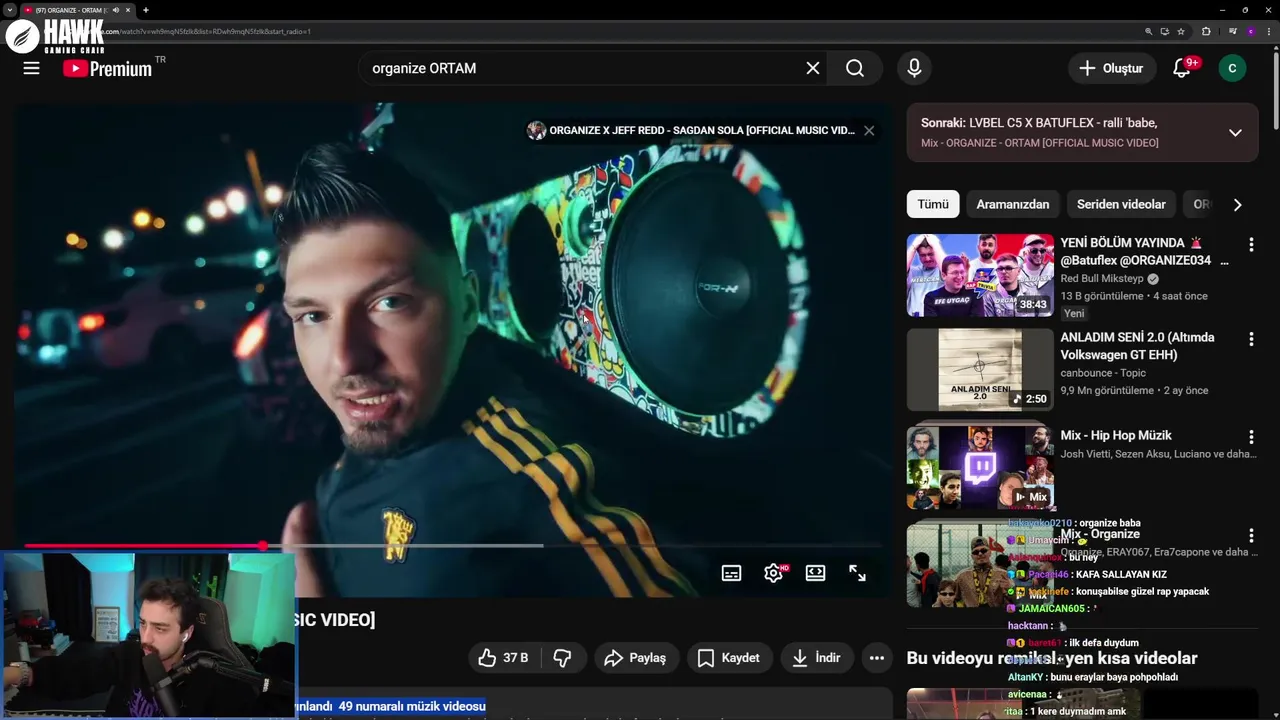The width and height of the screenshot is (1280, 720).
Task: Go to YouTube Premium home logo
Action: [107, 68]
